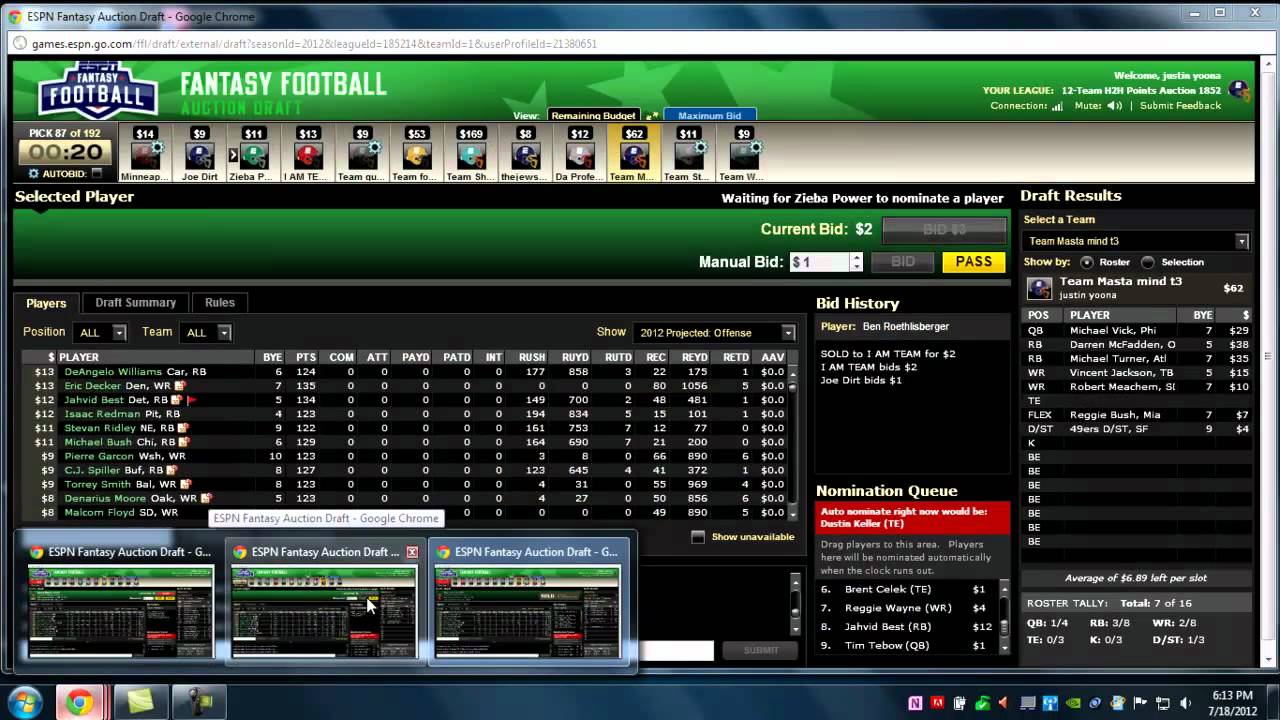This screenshot has width=1280, height=720.
Task: Click the Michael Vick, Phi roster row
Action: click(x=1138, y=330)
